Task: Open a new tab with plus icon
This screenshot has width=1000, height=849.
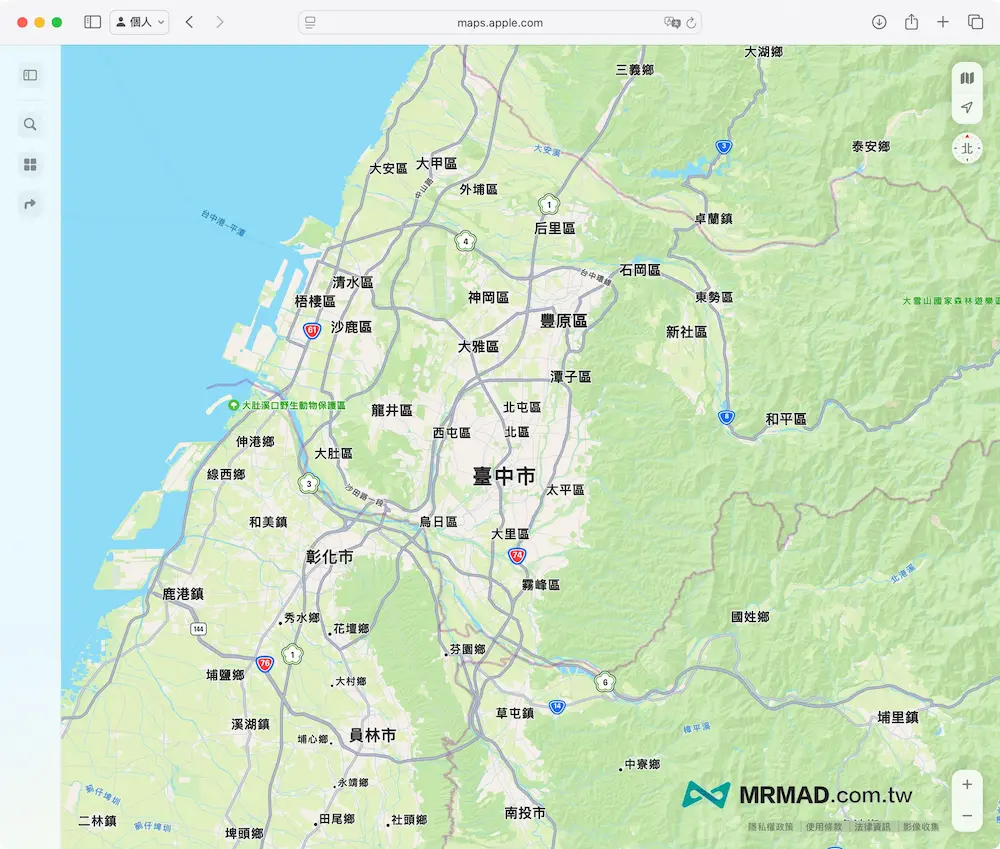Action: pos(943,22)
